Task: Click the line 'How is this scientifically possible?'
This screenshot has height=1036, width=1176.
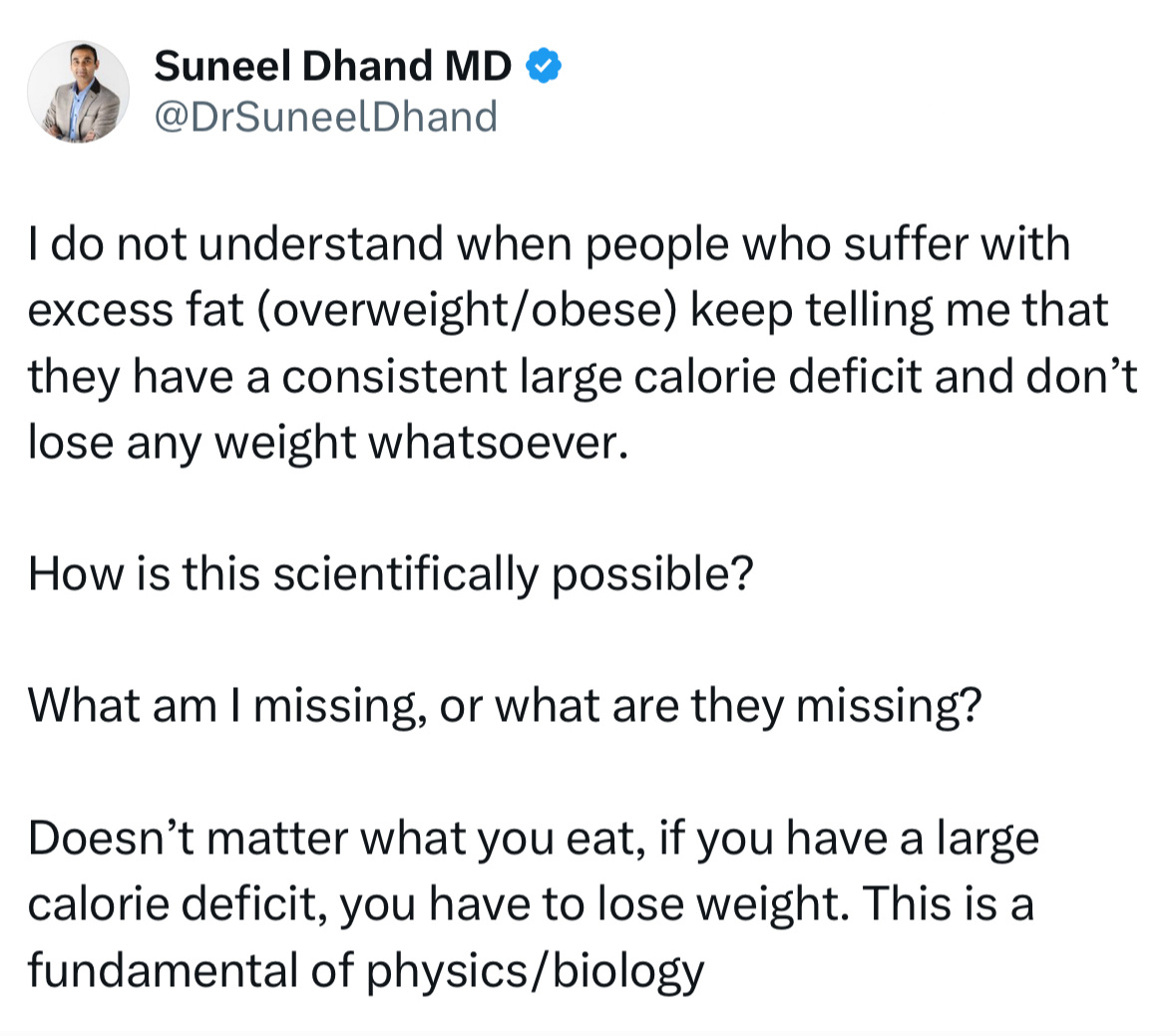Action: (x=390, y=574)
